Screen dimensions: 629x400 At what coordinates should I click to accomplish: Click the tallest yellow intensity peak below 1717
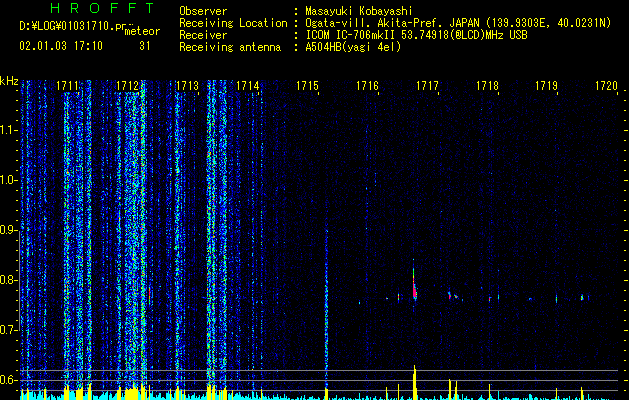pyautogui.click(x=415, y=382)
